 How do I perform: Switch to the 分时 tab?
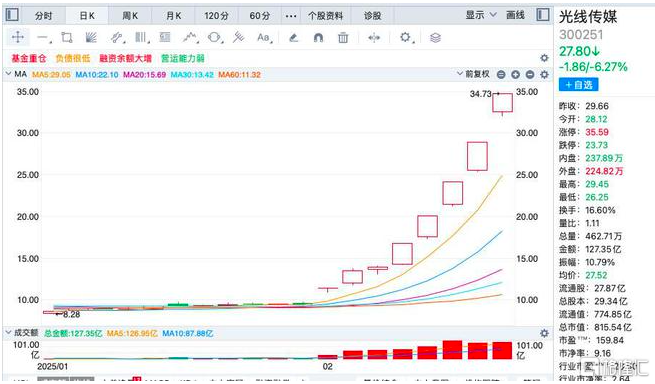[x=43, y=16]
